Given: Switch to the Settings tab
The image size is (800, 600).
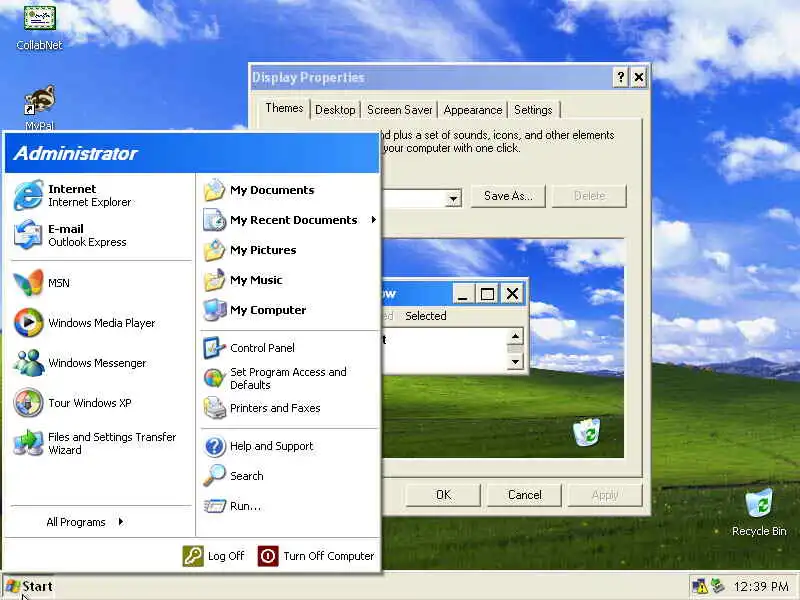Looking at the screenshot, I should pos(533,110).
